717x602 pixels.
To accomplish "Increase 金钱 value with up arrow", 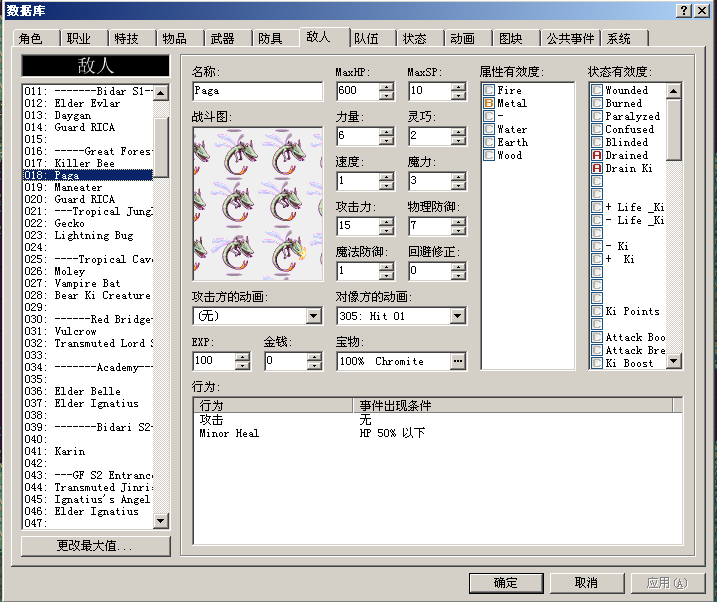I will tap(314, 357).
